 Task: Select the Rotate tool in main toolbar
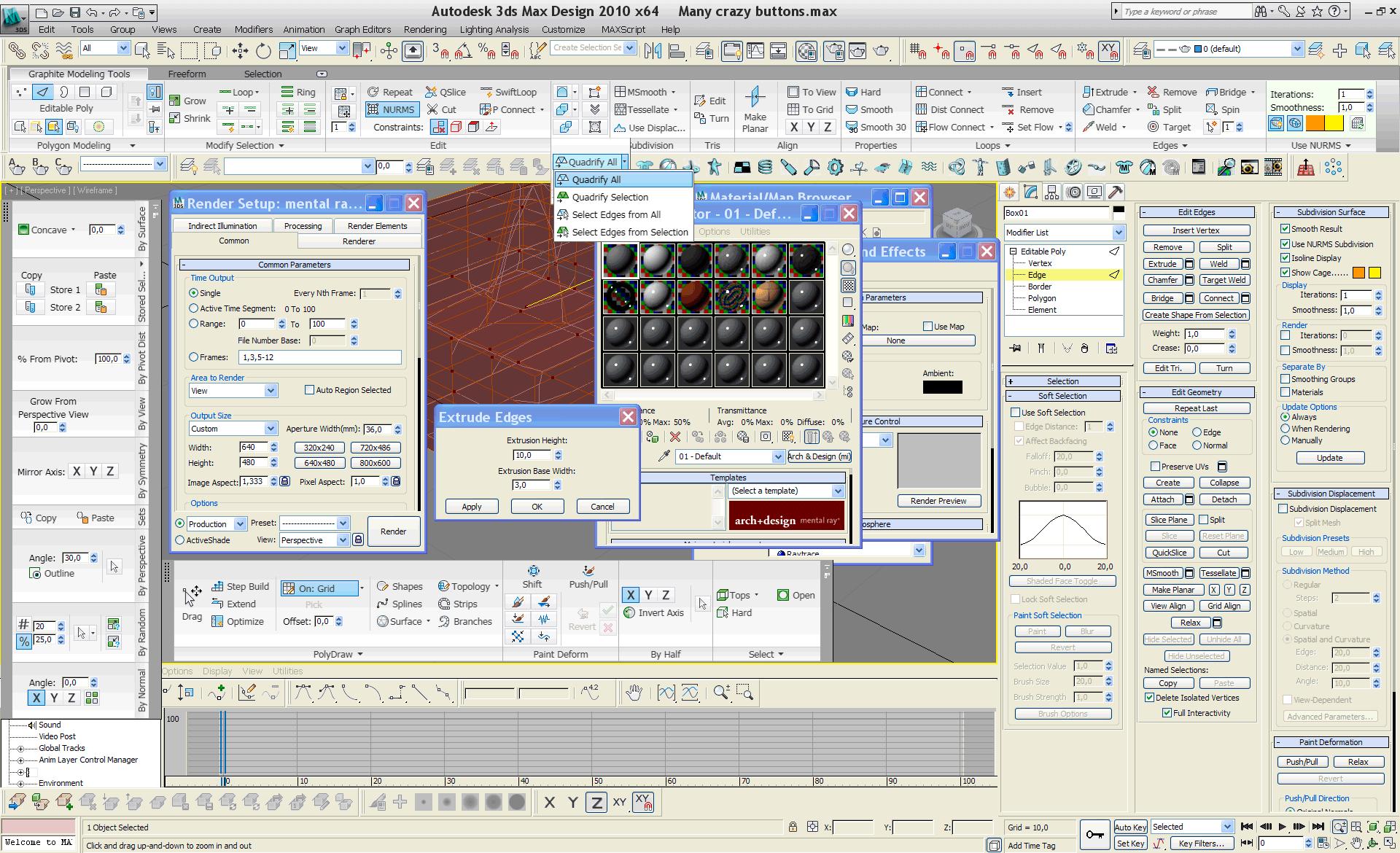click(263, 50)
